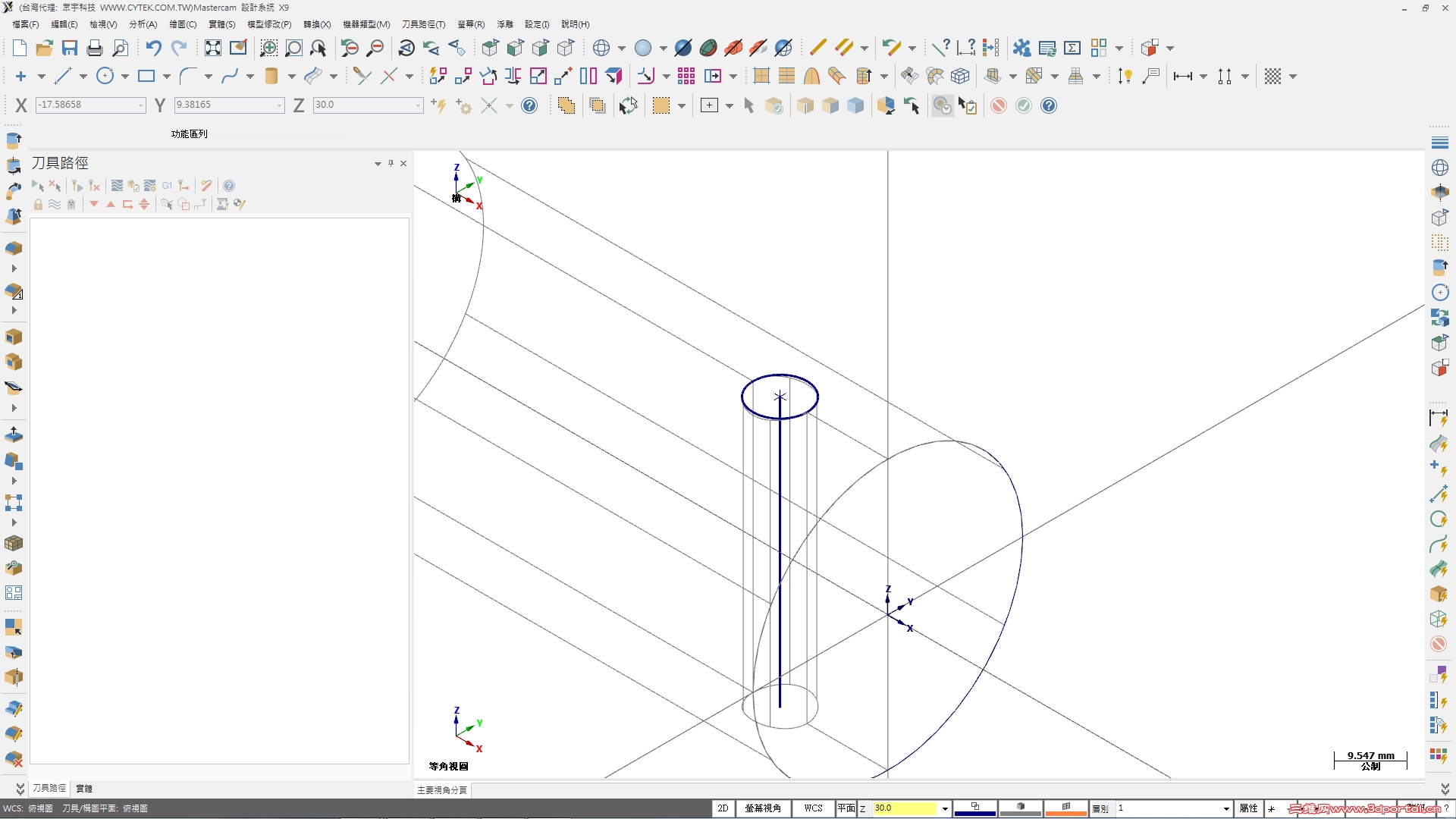
Task: Click the 螢幕視角 status bar button
Action: (763, 808)
